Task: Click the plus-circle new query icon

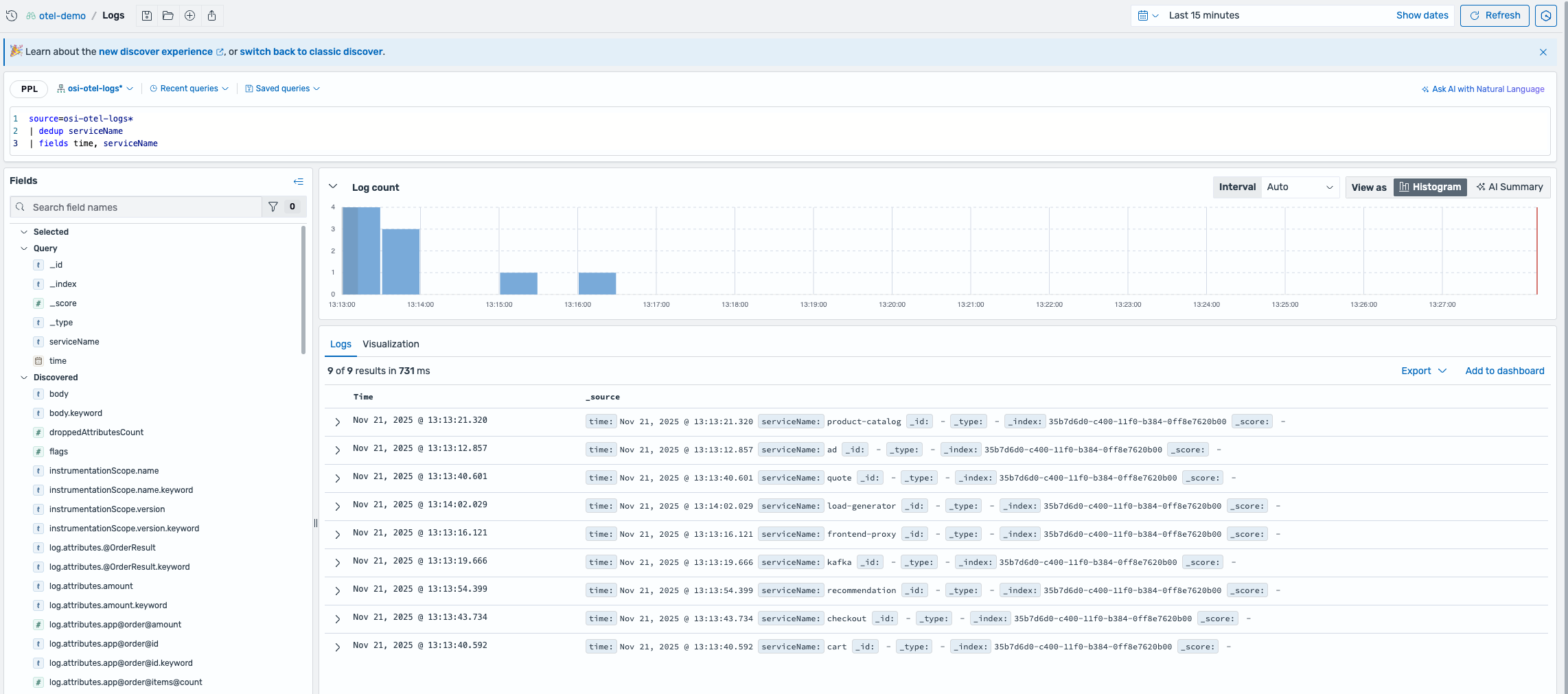Action: click(190, 16)
